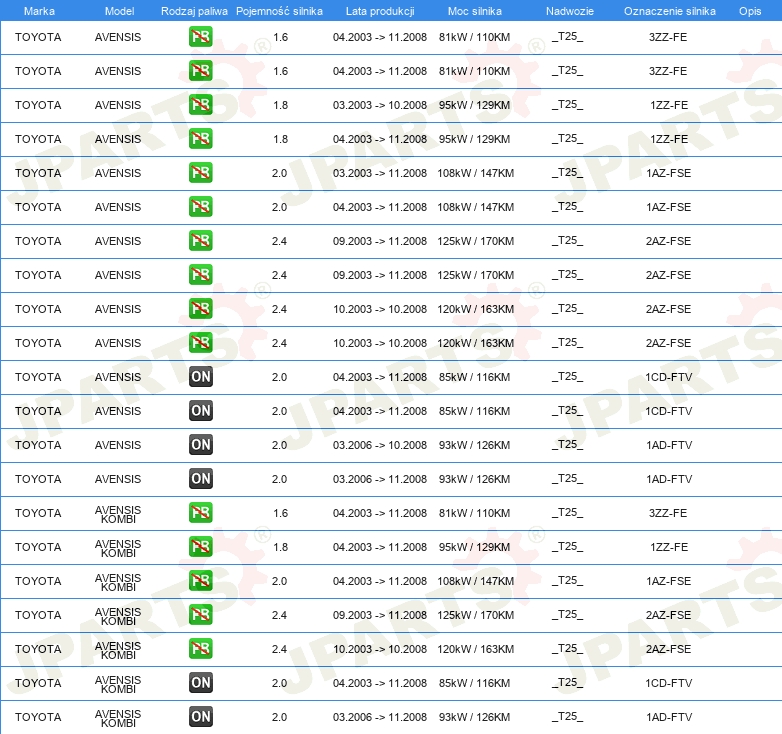The height and width of the screenshot is (734, 782).
Task: Click 1CD-FTV engine code in Kombi row
Action: (x=669, y=683)
